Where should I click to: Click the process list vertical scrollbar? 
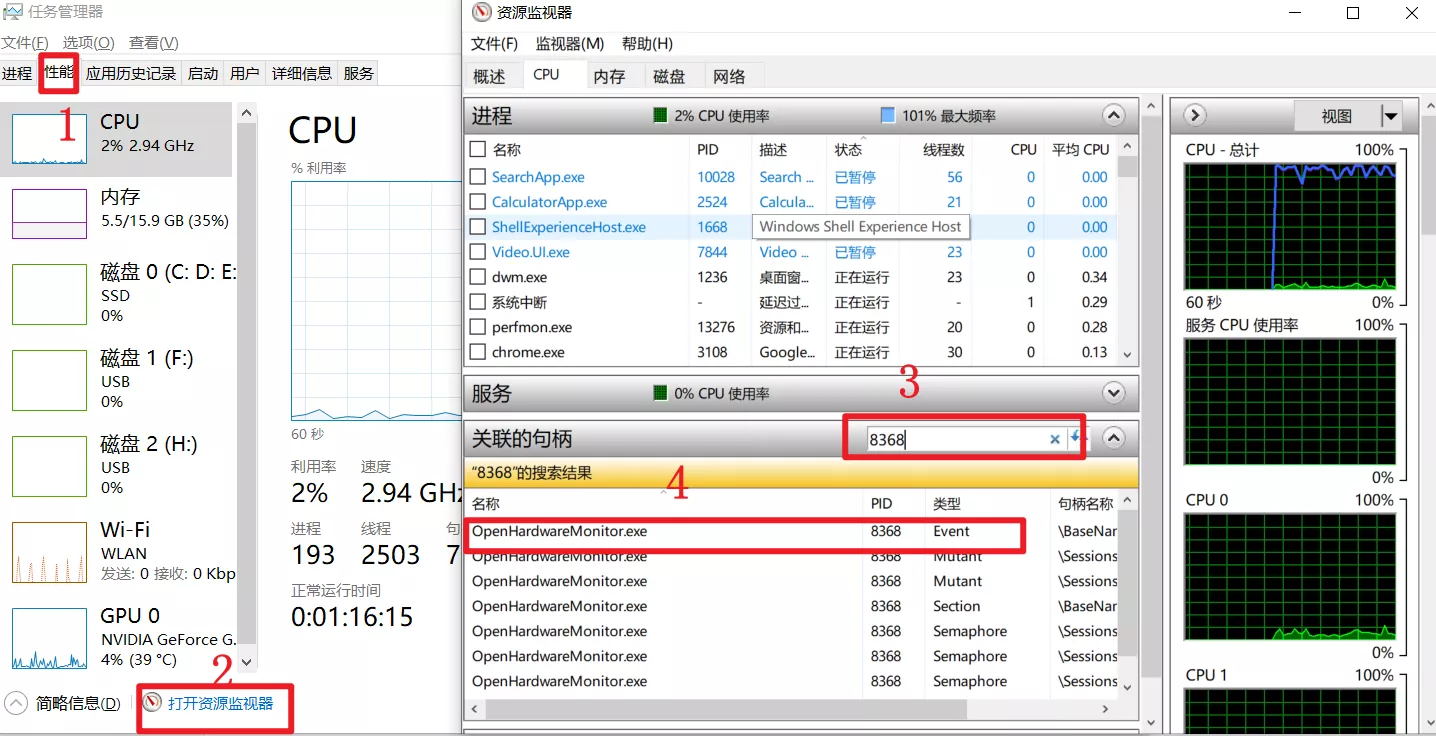tap(1128, 166)
